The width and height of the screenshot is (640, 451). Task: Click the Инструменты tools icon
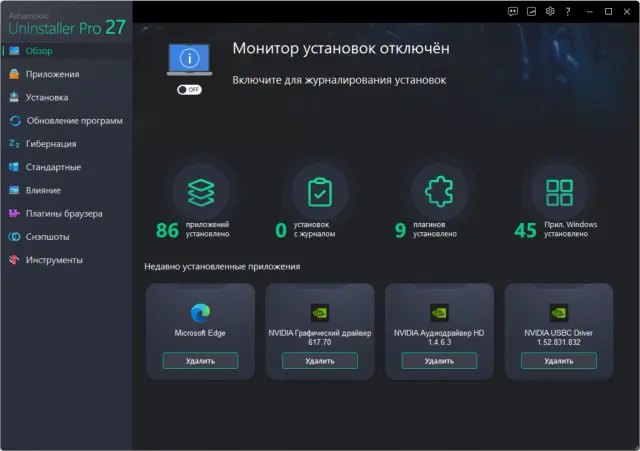pos(14,260)
